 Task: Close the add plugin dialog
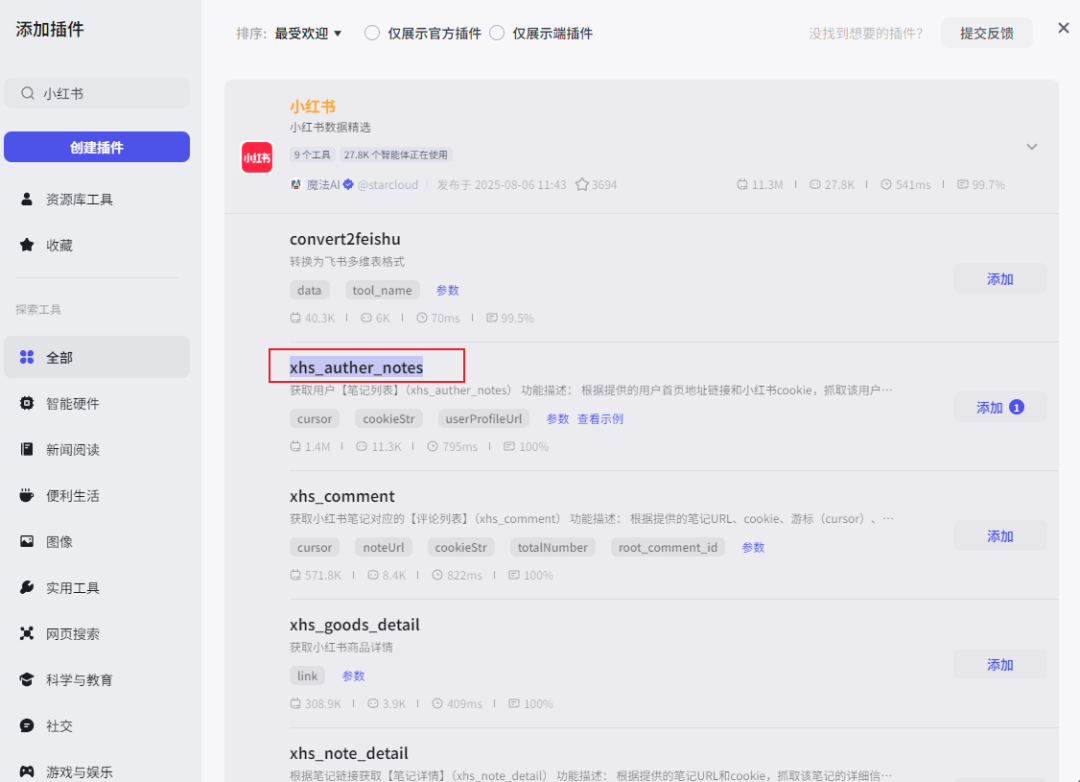point(1063,28)
